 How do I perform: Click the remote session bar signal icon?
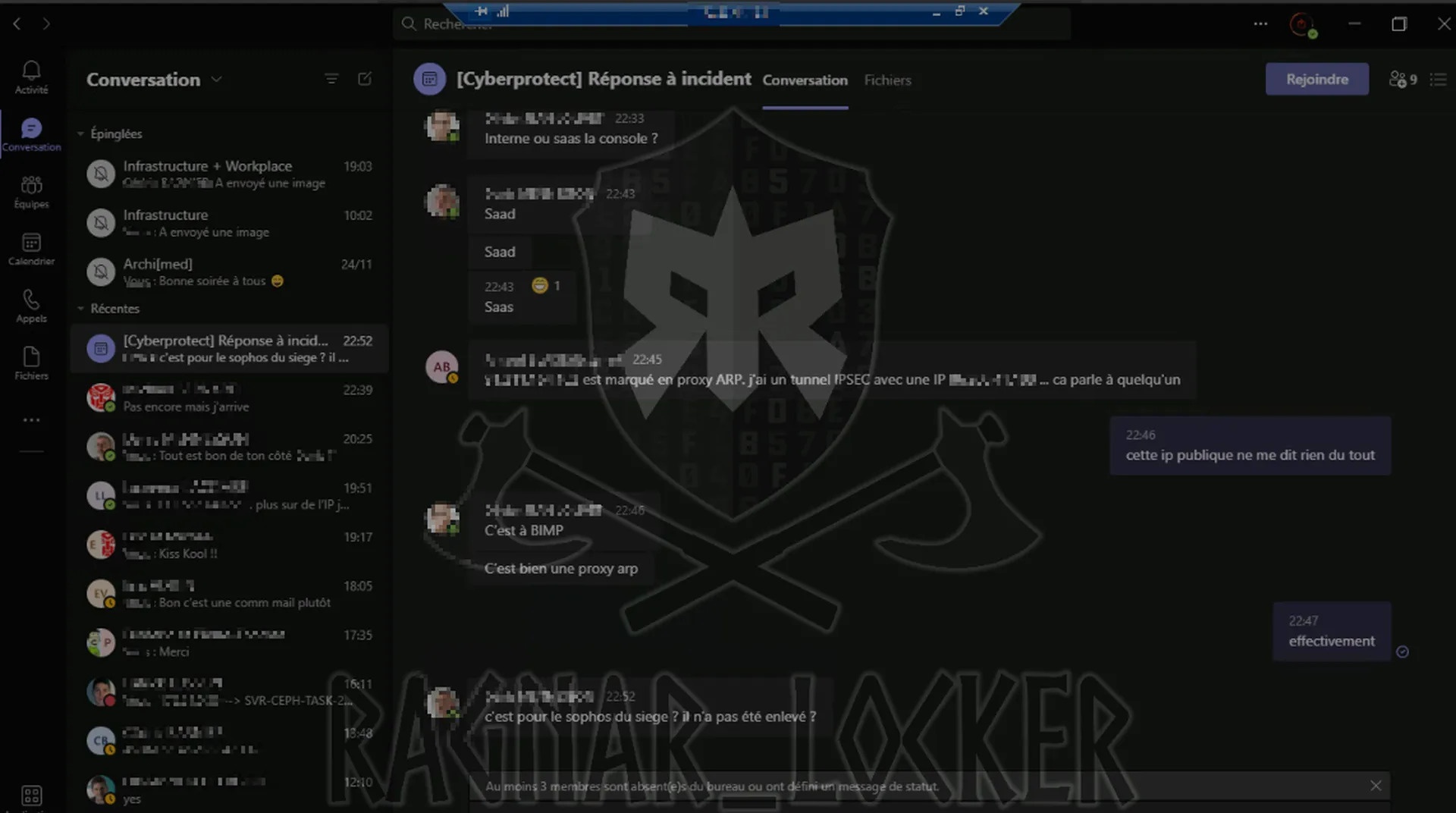point(503,11)
